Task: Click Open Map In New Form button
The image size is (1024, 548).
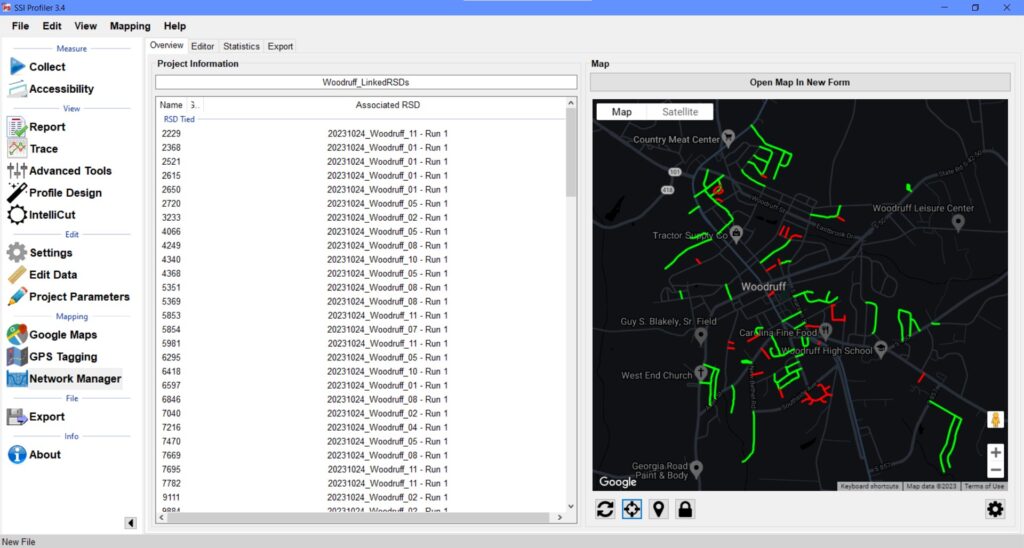Action: point(799,82)
